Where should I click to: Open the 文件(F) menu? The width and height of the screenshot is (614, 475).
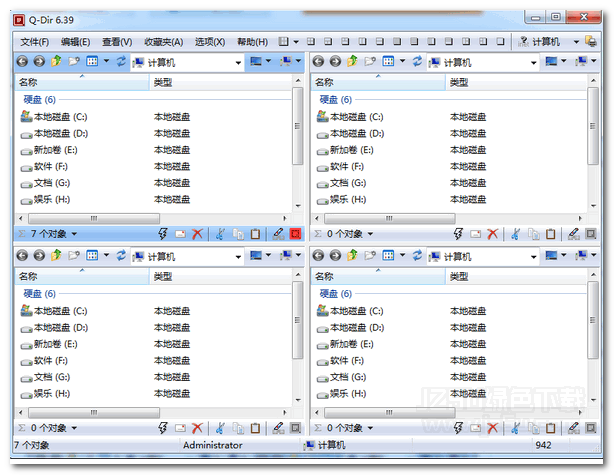click(34, 42)
